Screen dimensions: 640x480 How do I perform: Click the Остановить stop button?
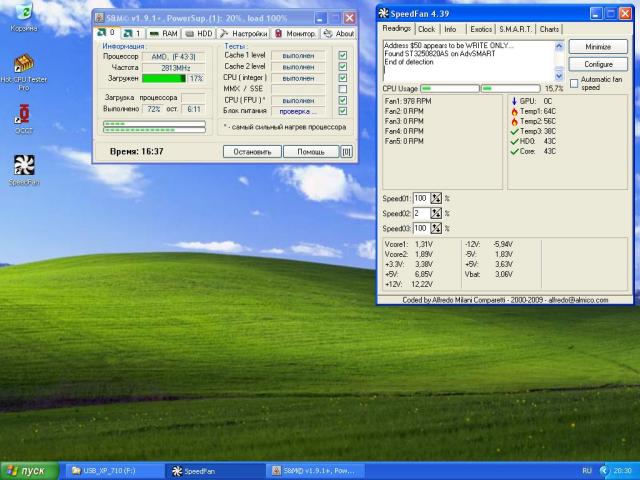pyautogui.click(x=252, y=152)
